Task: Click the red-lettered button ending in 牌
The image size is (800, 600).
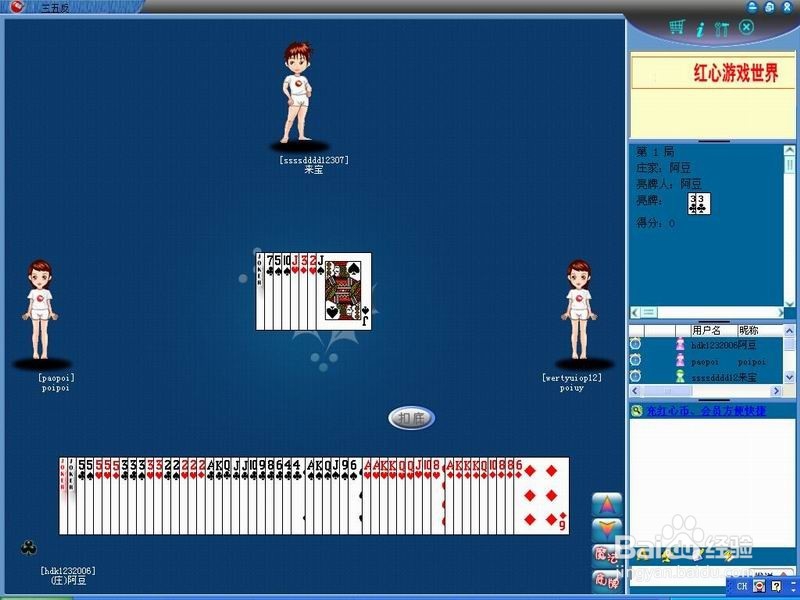Action: (x=607, y=581)
